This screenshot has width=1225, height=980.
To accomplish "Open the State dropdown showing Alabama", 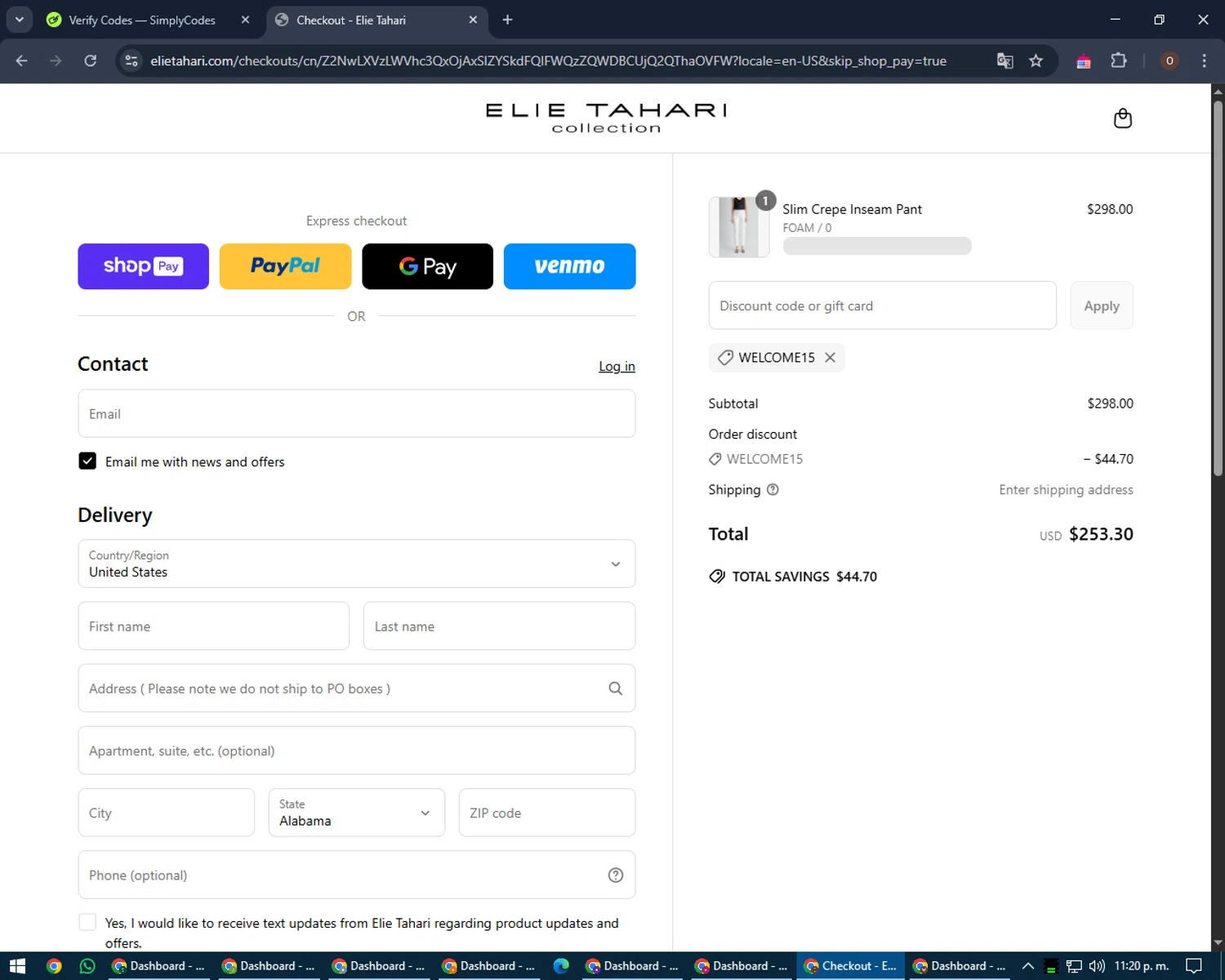I will 357,813.
